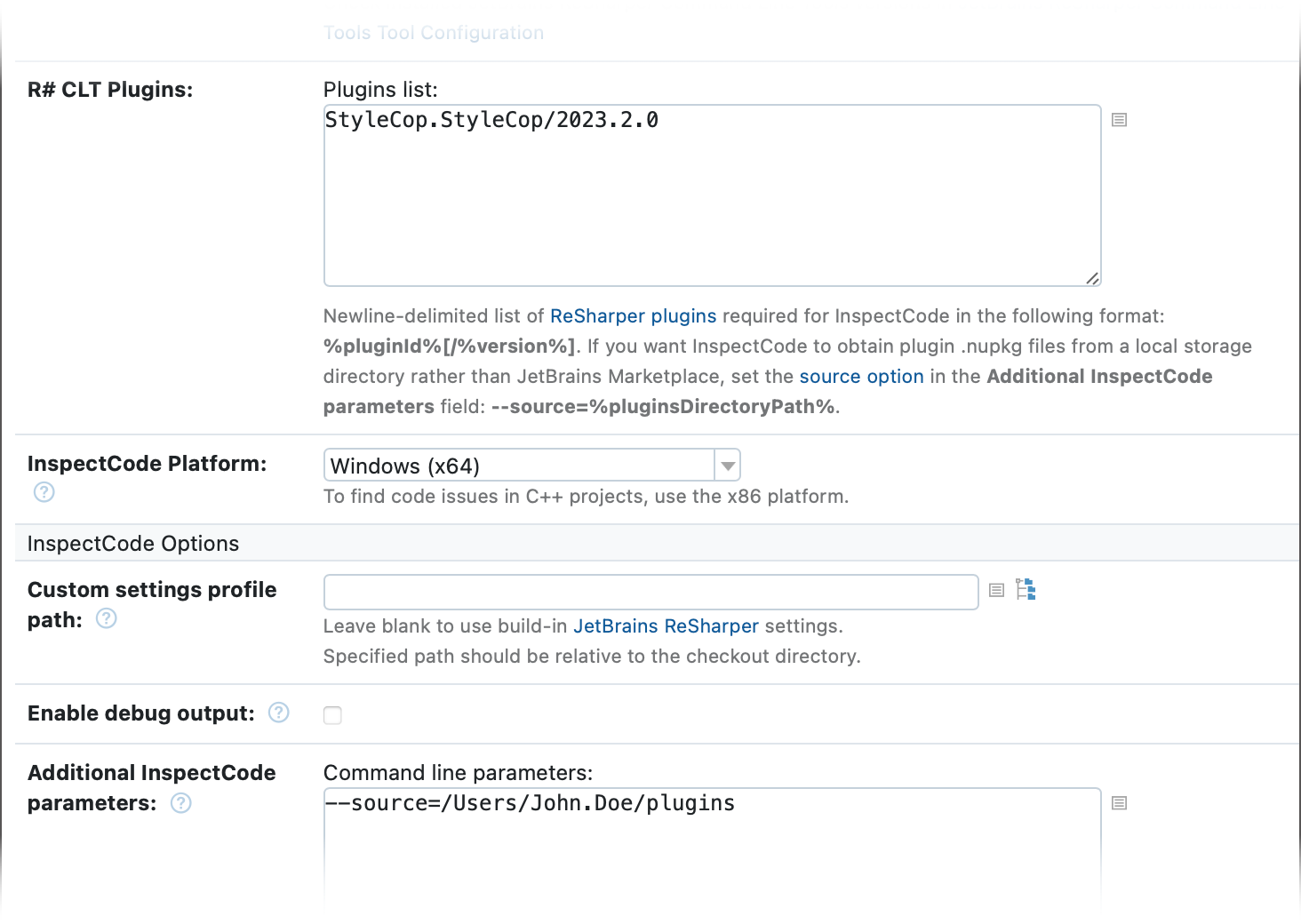Screen dimensions: 1301x924
Task: Follow the Tools Tool Configuration link
Action: [x=433, y=32]
